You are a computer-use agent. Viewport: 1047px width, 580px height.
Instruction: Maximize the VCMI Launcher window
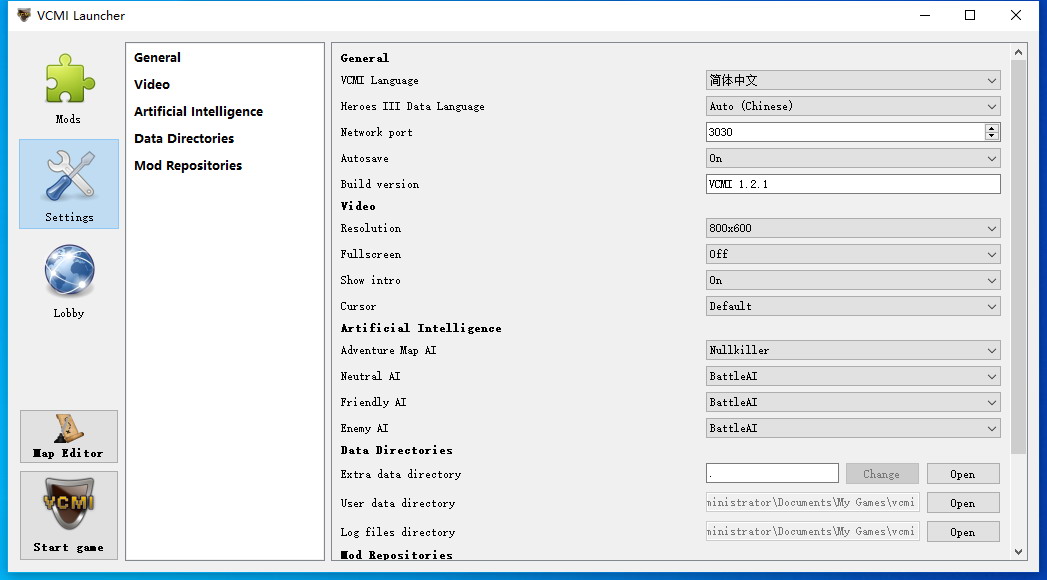[x=970, y=15]
